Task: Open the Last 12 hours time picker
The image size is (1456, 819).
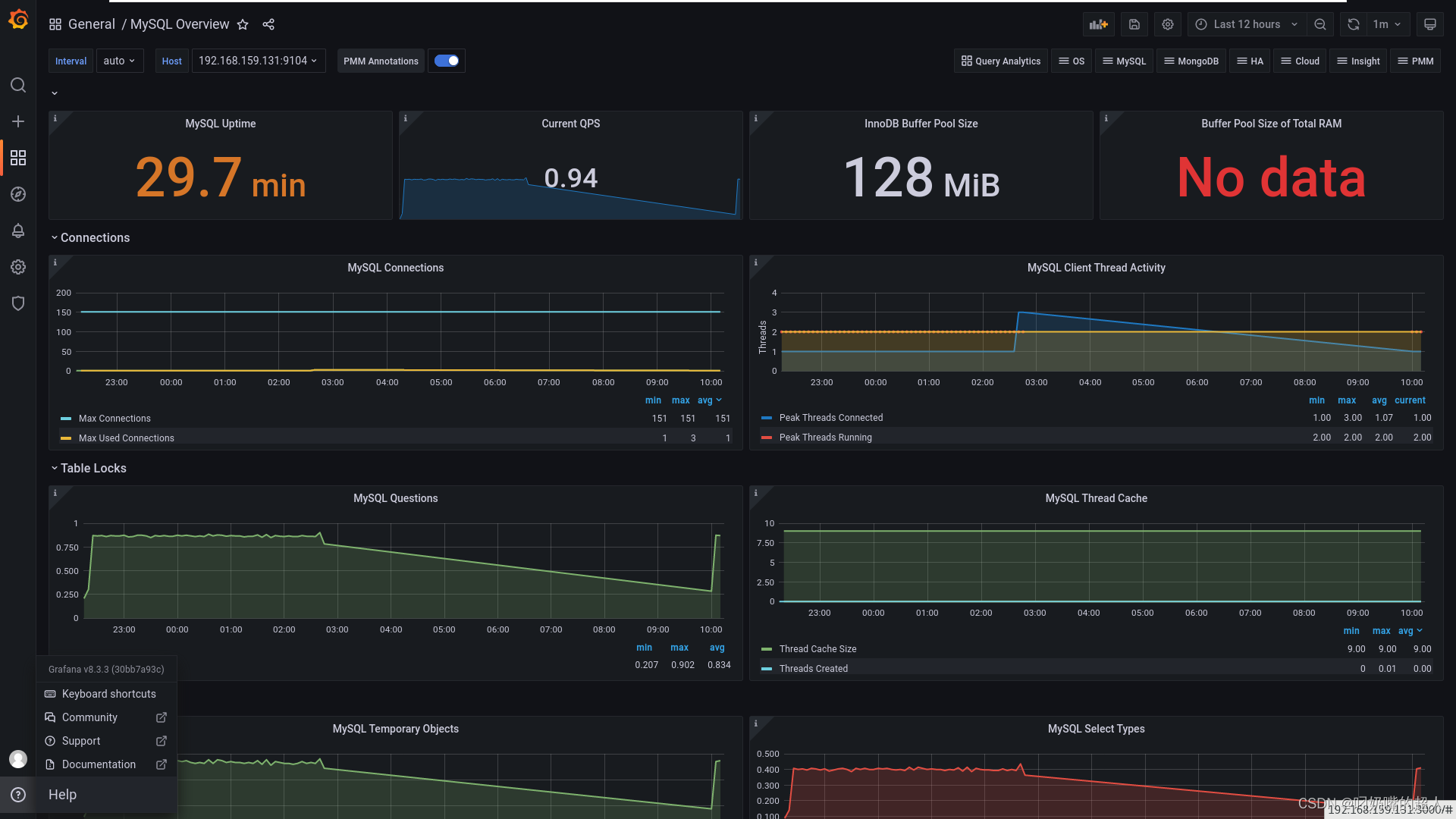Action: (1247, 24)
